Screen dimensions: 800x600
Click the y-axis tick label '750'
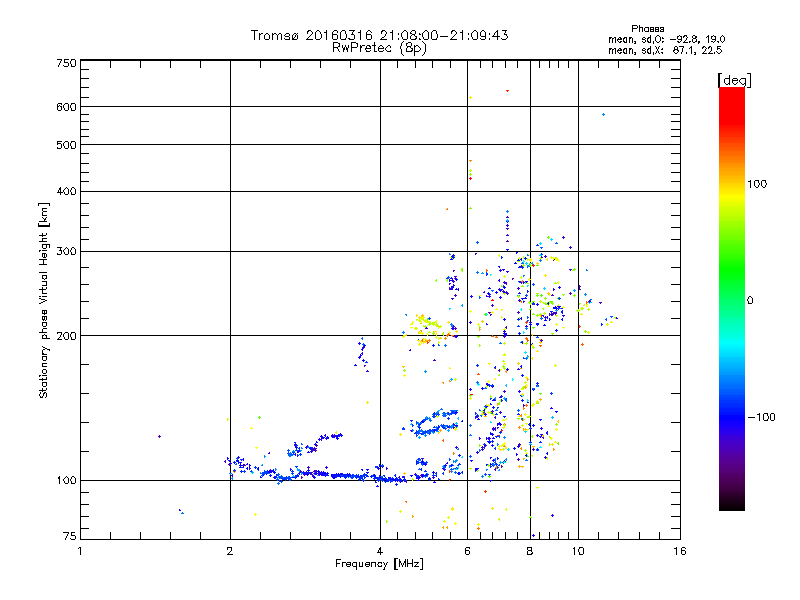click(66, 63)
